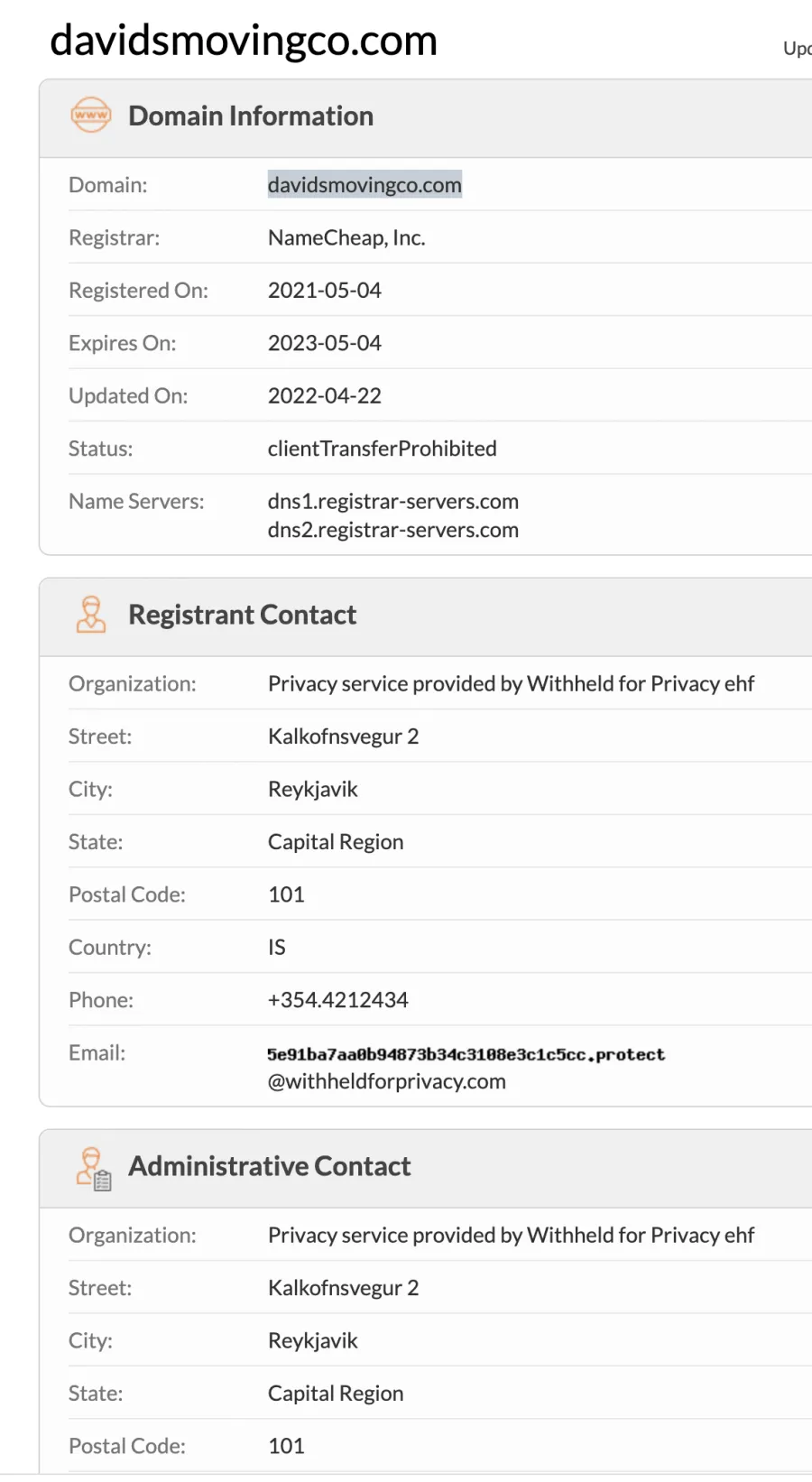Click the registrant phone number +354.4212434
The image size is (812, 1482).
click(x=338, y=1000)
